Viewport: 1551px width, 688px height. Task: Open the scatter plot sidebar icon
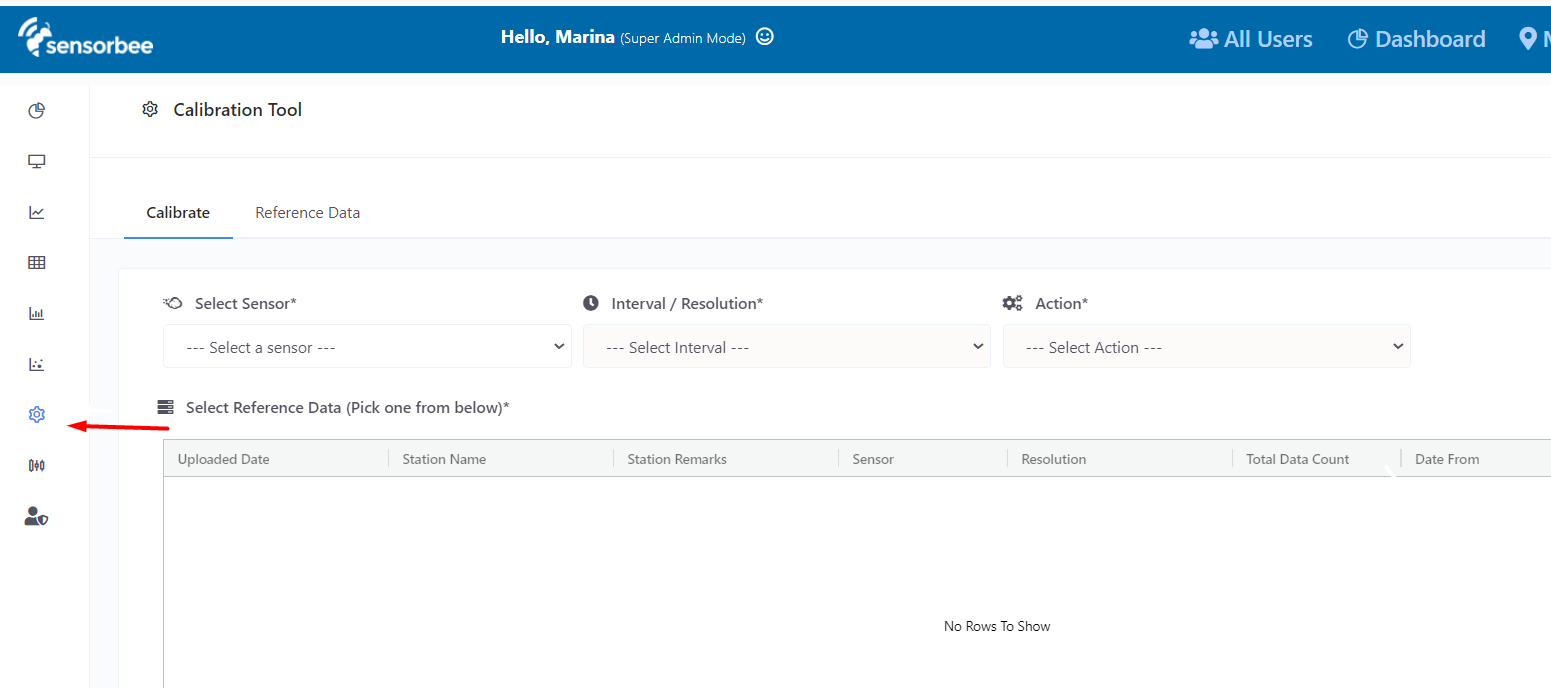pyautogui.click(x=37, y=364)
